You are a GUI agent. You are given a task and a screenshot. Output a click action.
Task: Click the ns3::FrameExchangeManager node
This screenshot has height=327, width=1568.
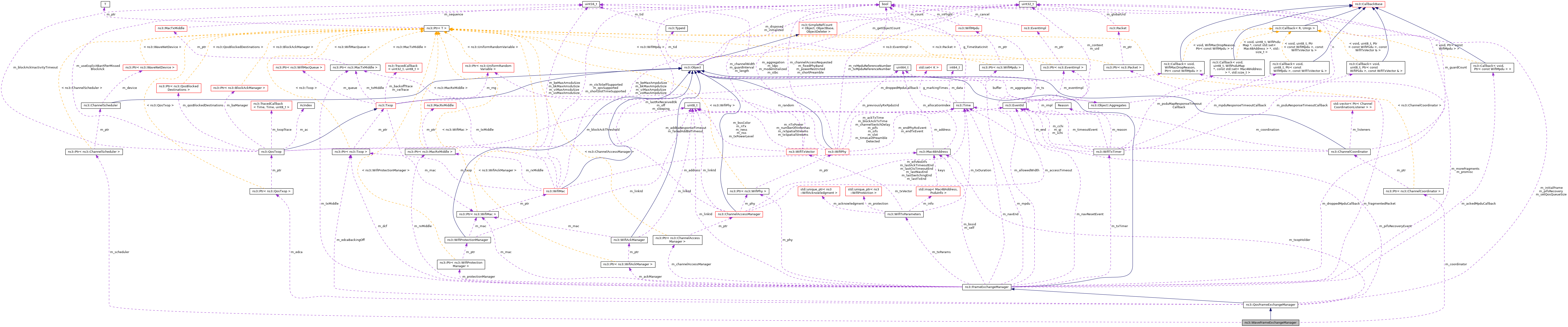coord(987,287)
